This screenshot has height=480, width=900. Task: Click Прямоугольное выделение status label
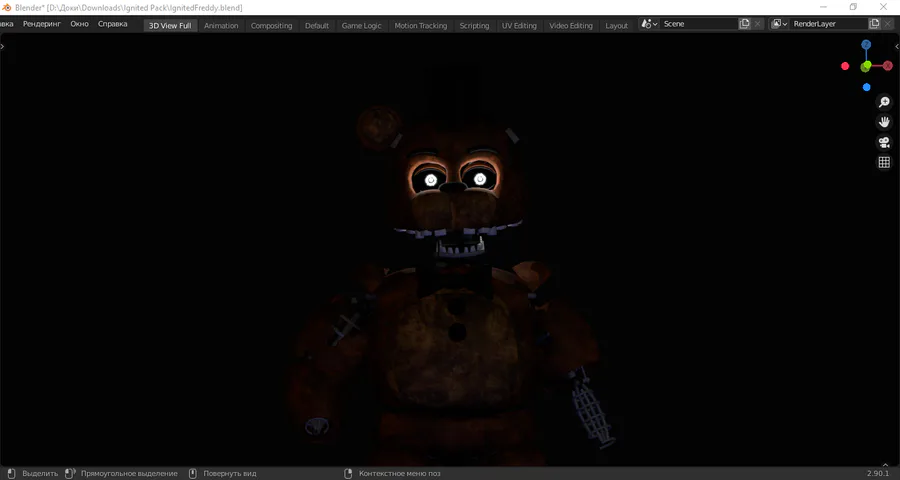coord(129,474)
